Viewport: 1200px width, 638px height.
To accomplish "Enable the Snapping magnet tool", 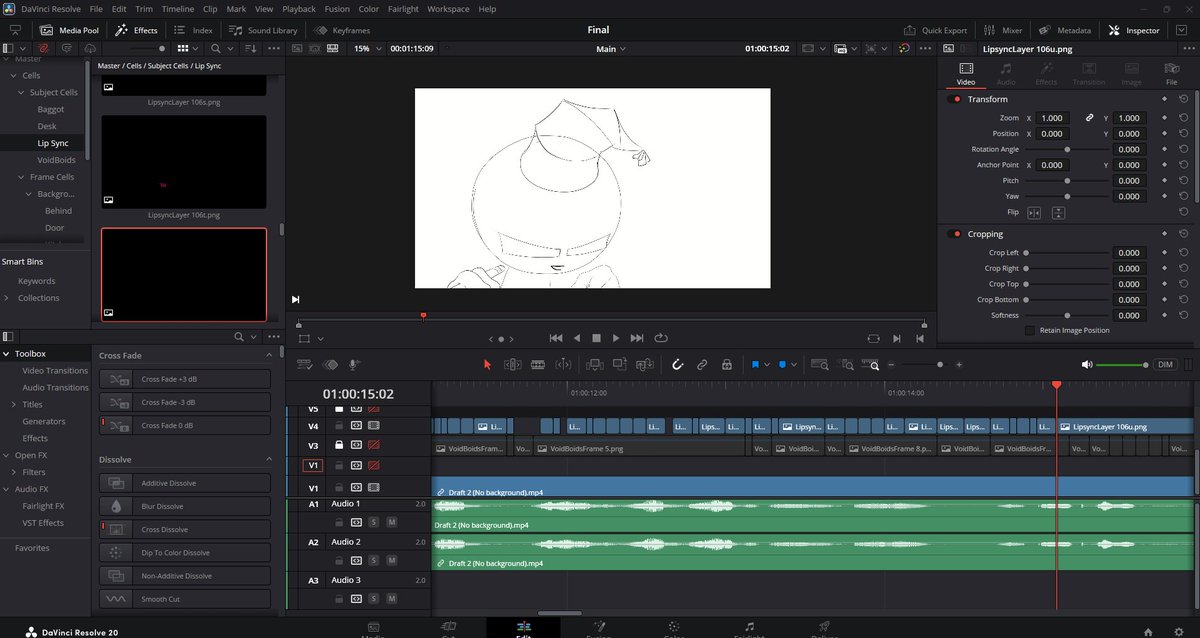I will point(677,364).
